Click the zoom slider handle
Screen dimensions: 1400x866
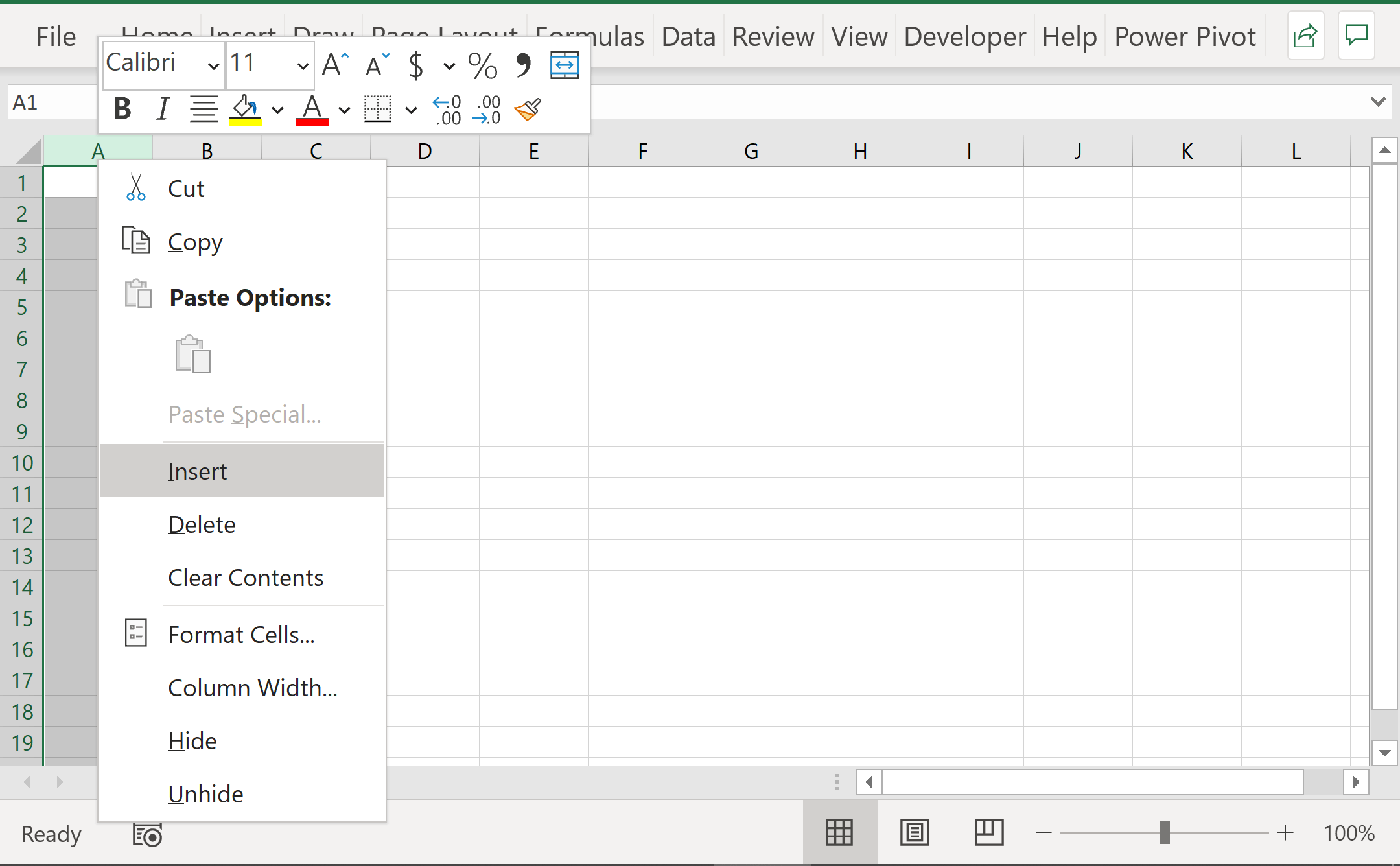pyautogui.click(x=1164, y=832)
